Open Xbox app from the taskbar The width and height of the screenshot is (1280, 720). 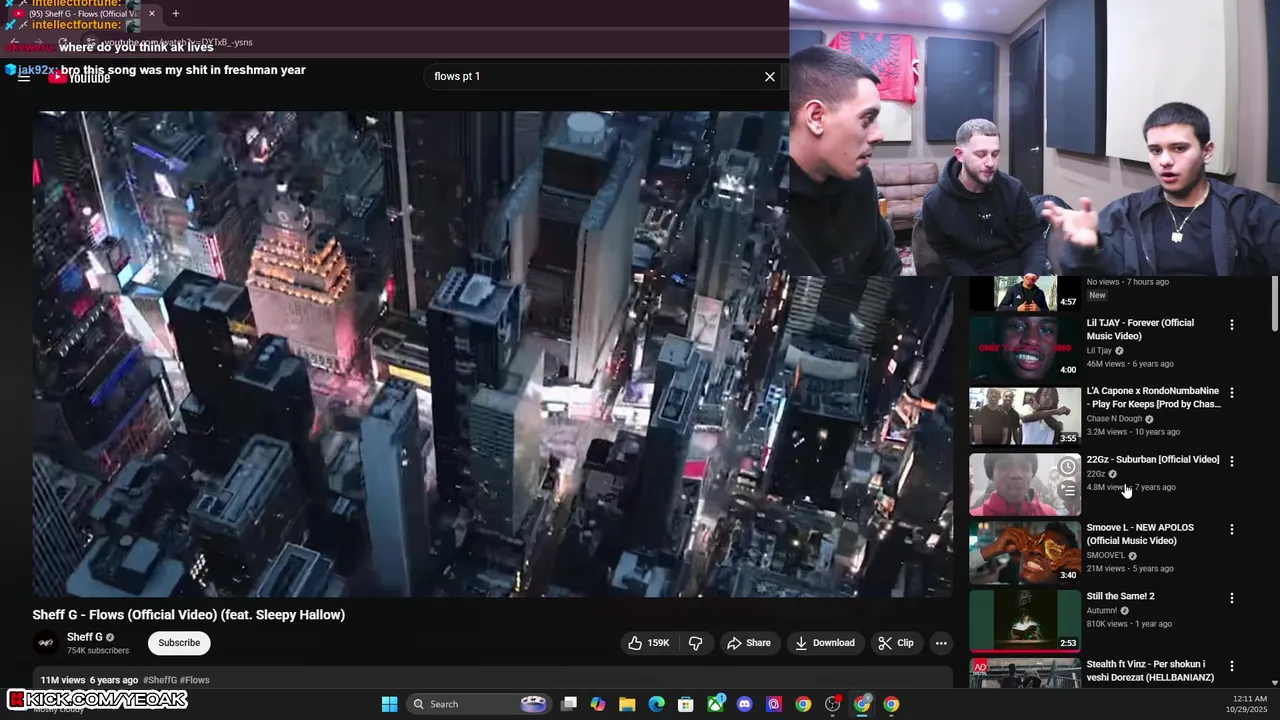(716, 704)
